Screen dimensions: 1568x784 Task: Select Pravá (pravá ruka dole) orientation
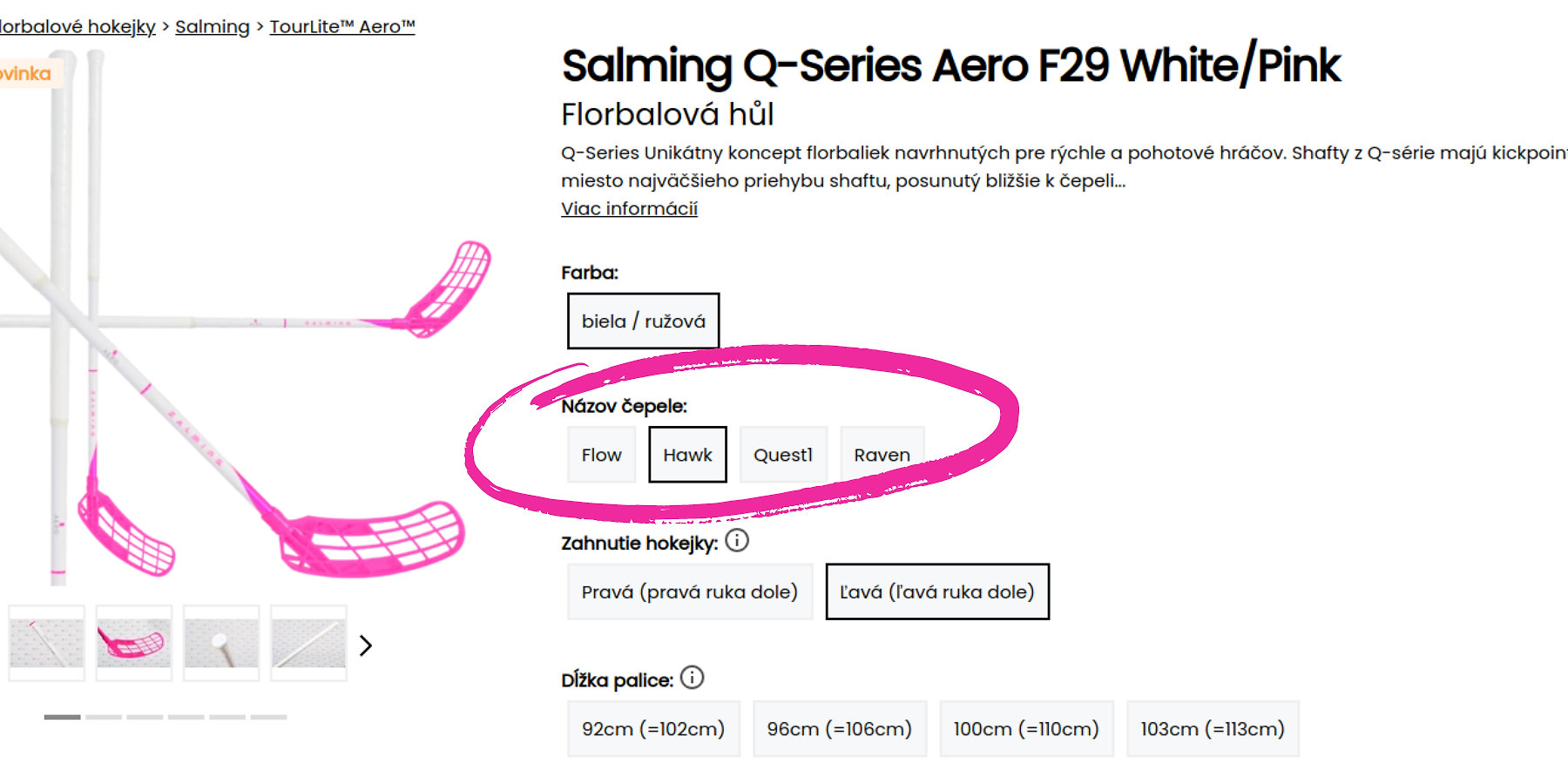[689, 592]
